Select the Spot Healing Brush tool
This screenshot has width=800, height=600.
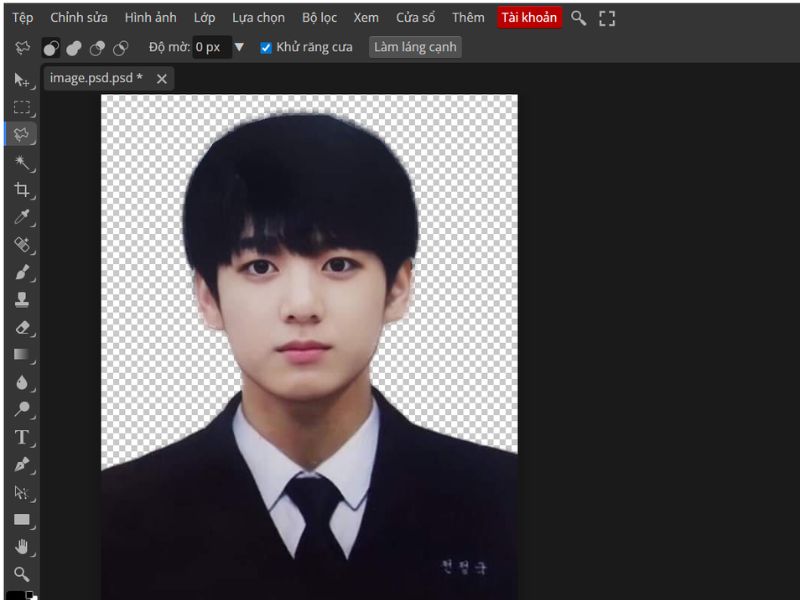coord(21,245)
